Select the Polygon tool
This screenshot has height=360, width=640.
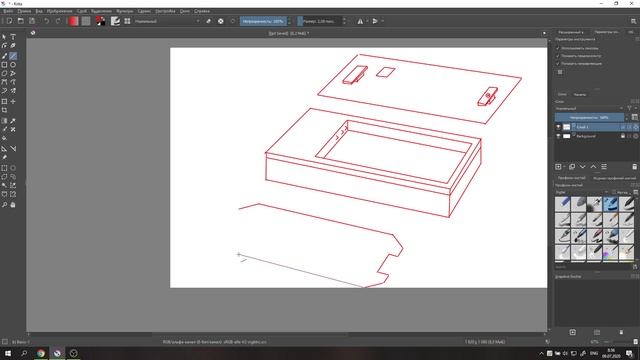click(x=4, y=73)
